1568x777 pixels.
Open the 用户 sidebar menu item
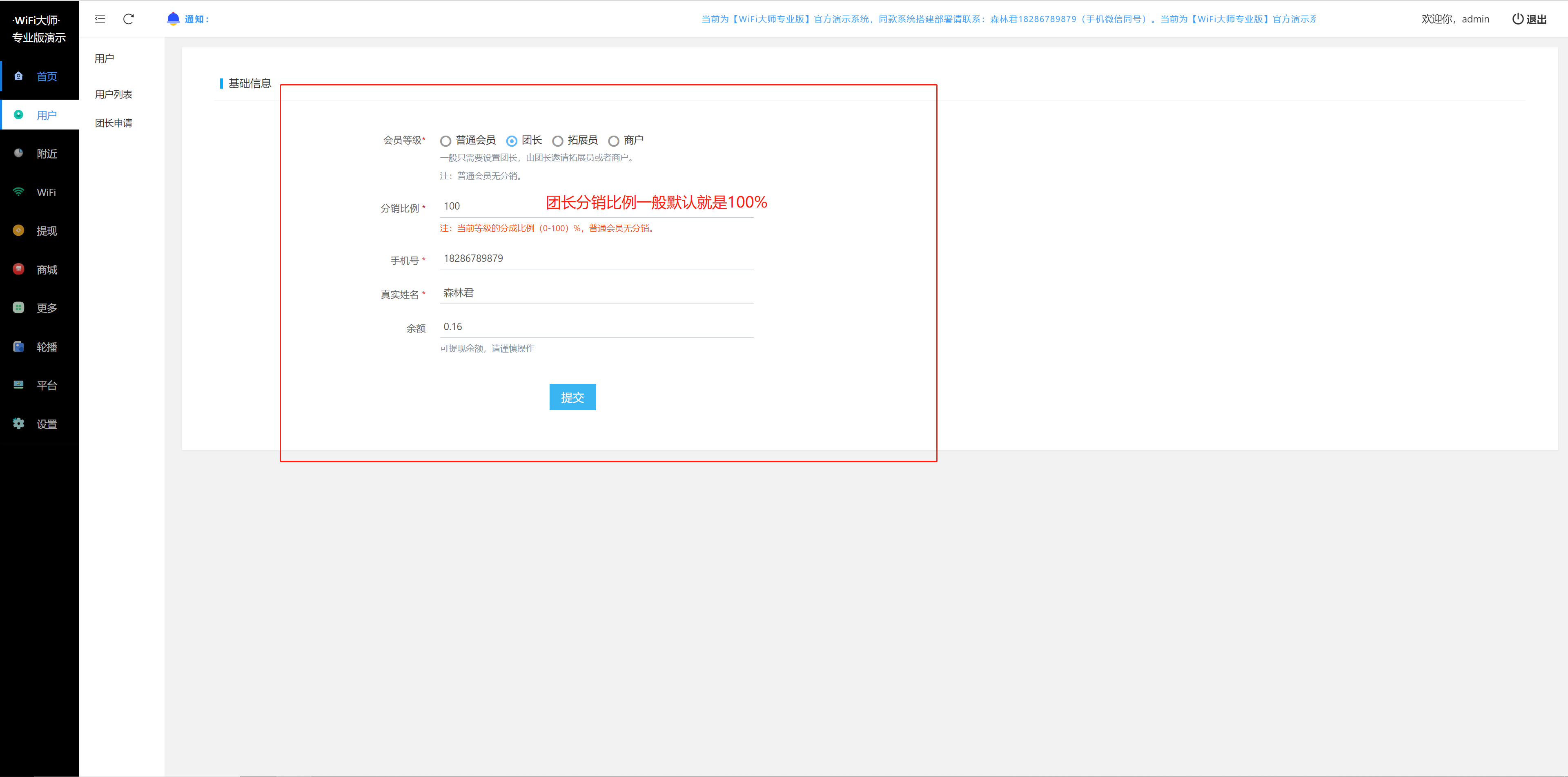[x=40, y=114]
